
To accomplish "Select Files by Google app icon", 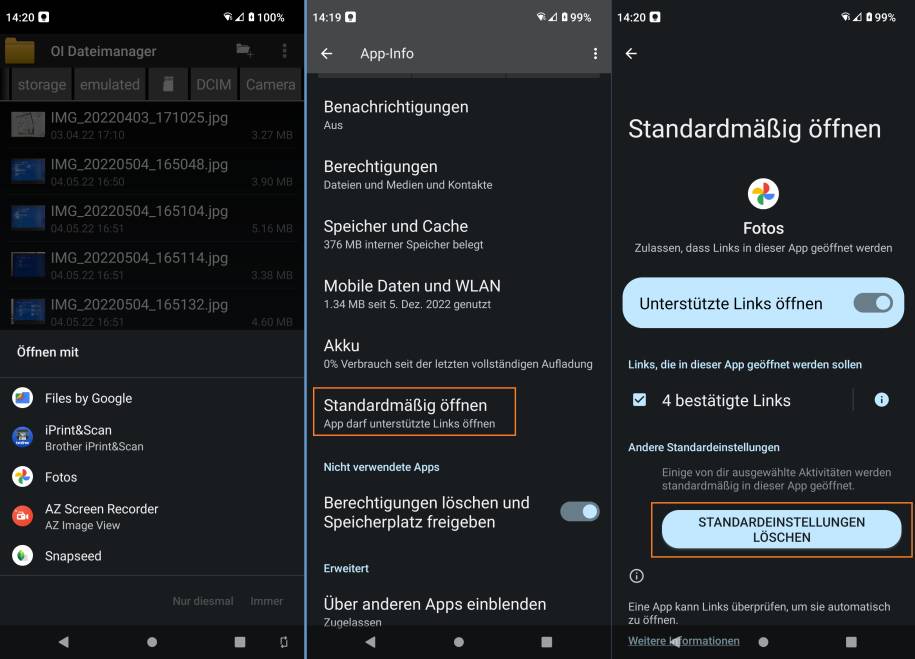I will coord(23,398).
